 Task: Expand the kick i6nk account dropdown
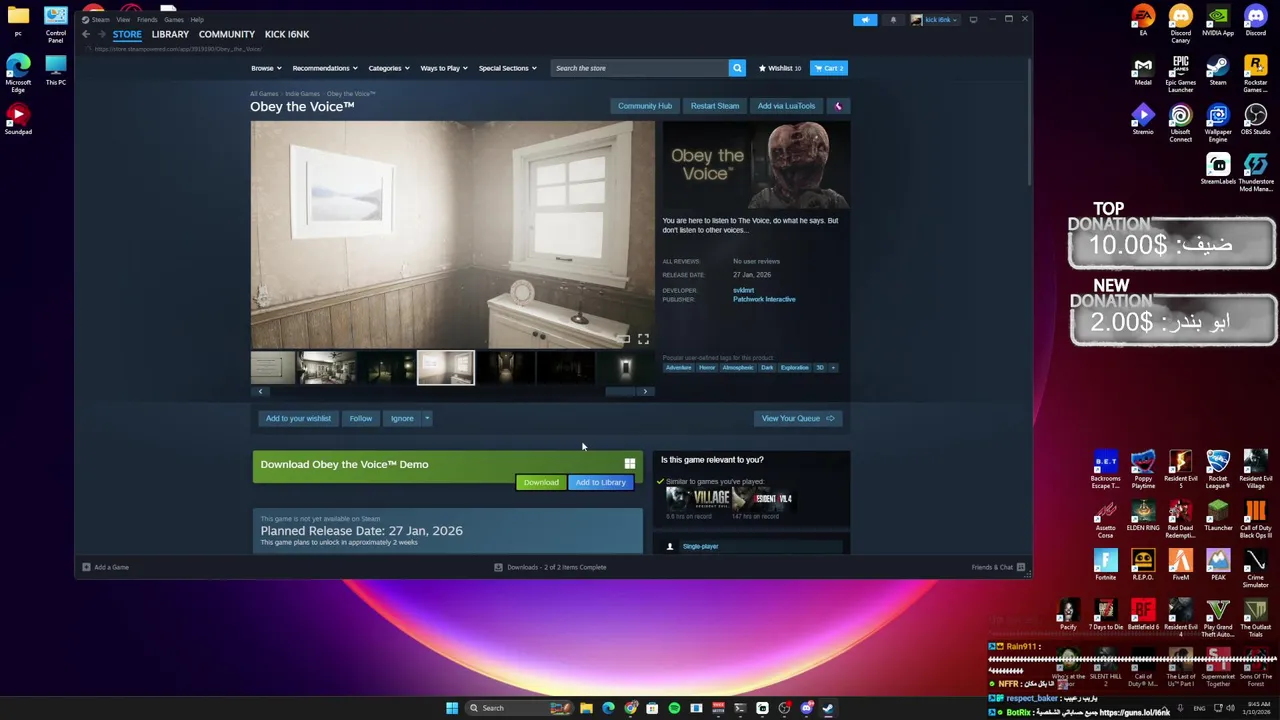[x=934, y=19]
